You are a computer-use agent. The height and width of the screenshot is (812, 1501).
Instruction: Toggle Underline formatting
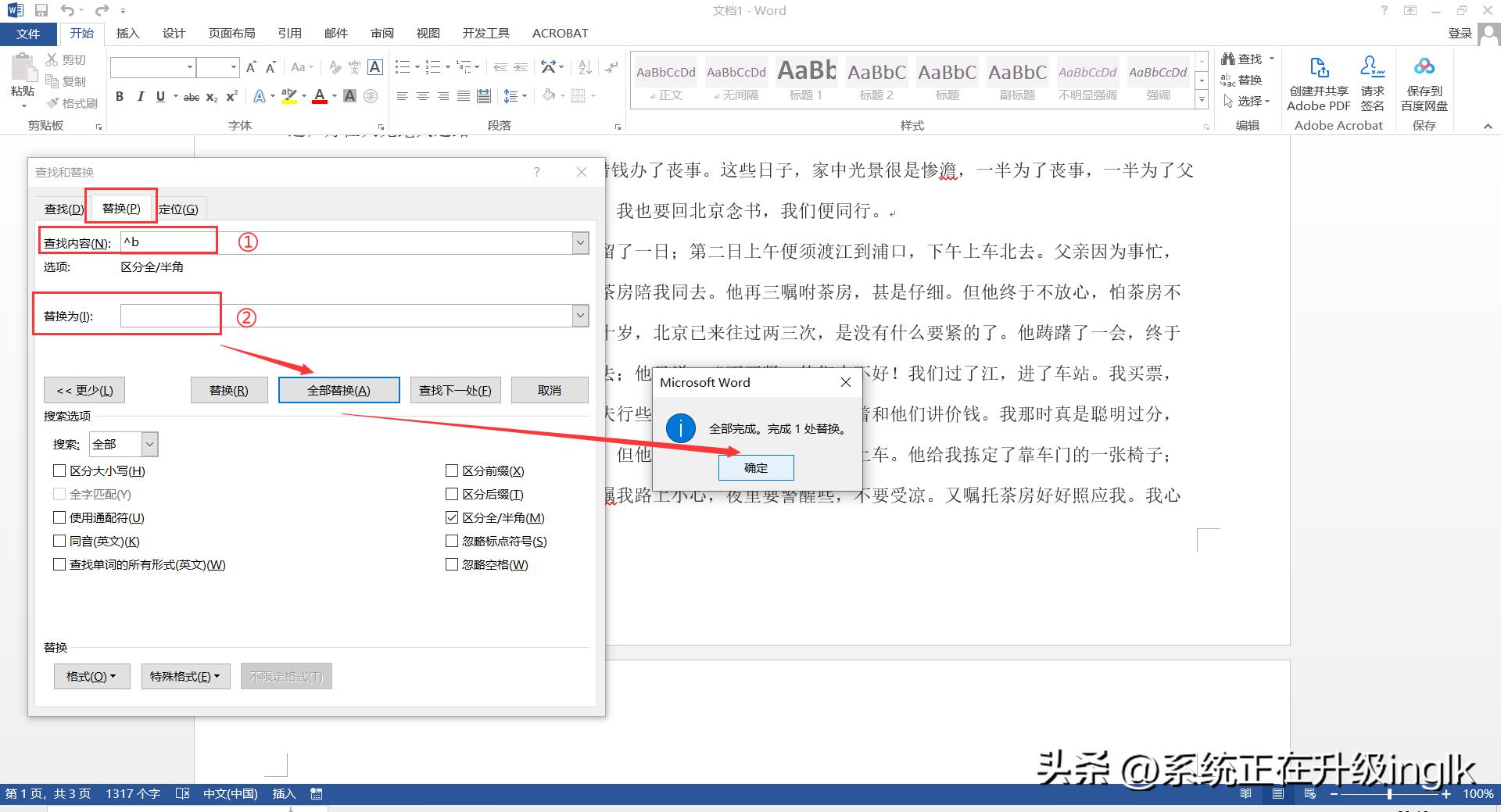[x=160, y=96]
